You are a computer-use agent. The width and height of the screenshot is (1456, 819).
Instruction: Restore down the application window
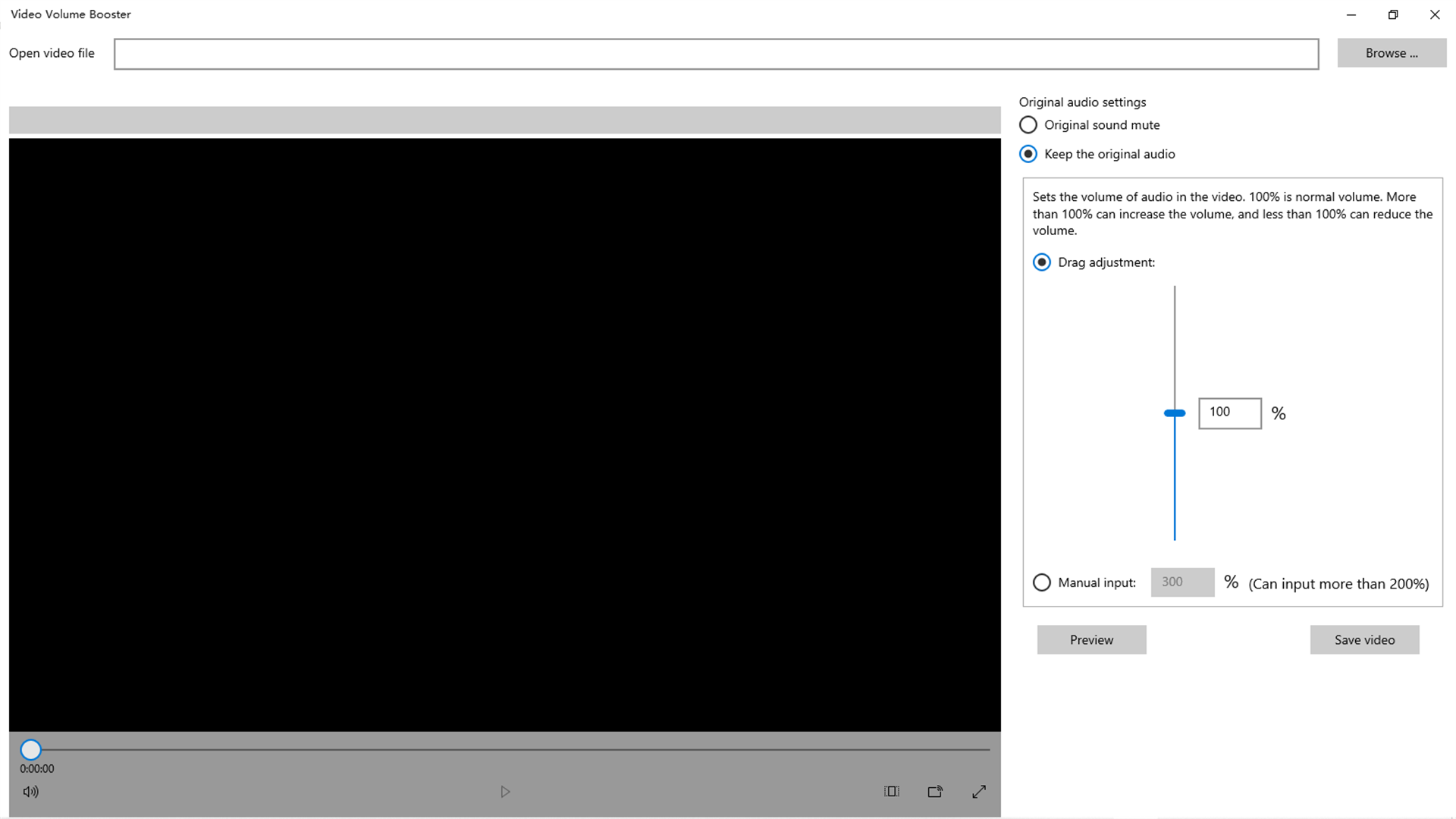(x=1393, y=14)
